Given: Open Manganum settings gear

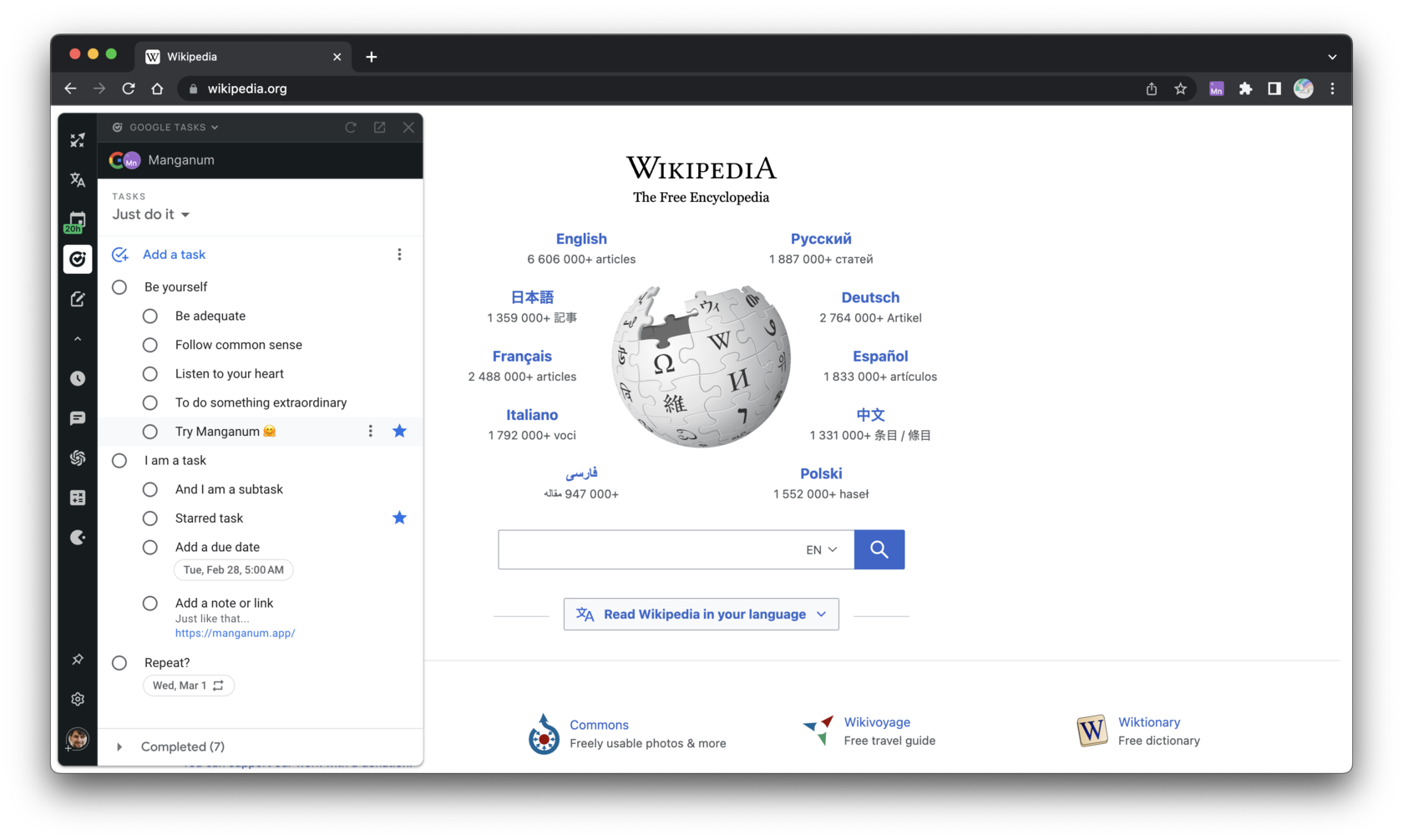Looking at the screenshot, I should point(77,699).
